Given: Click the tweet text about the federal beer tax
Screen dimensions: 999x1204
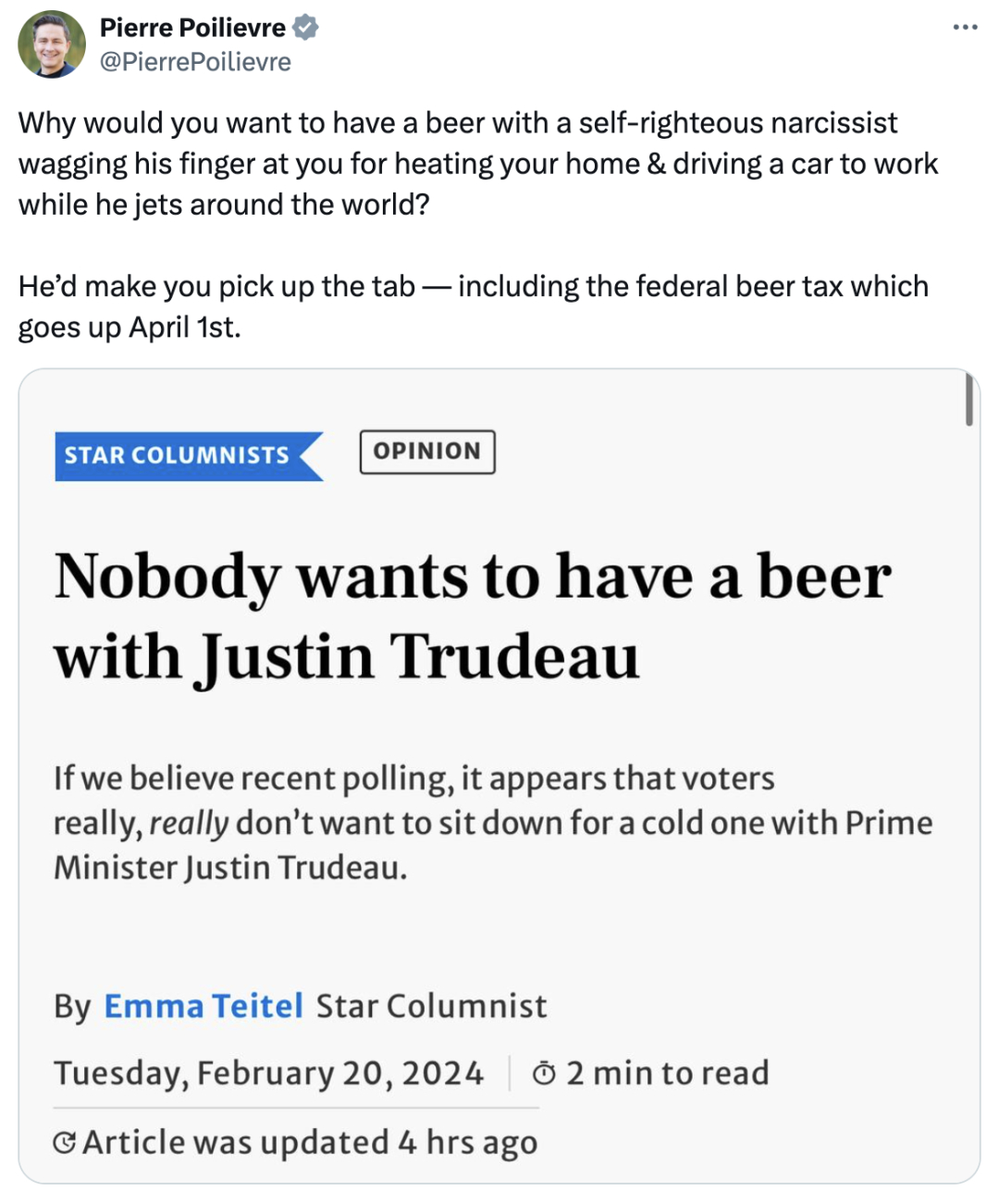Looking at the screenshot, I should click(x=473, y=306).
